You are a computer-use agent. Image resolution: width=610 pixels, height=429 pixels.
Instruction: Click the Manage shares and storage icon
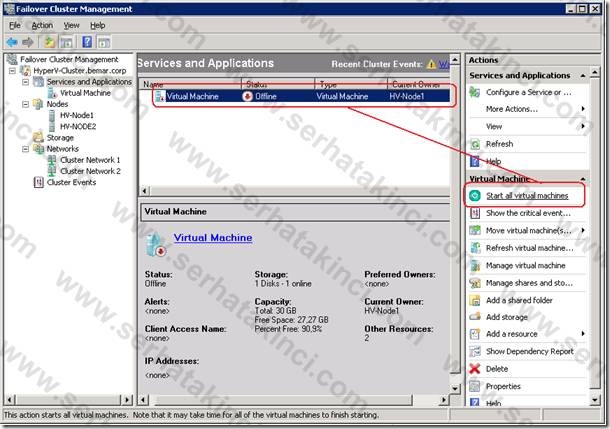point(475,283)
